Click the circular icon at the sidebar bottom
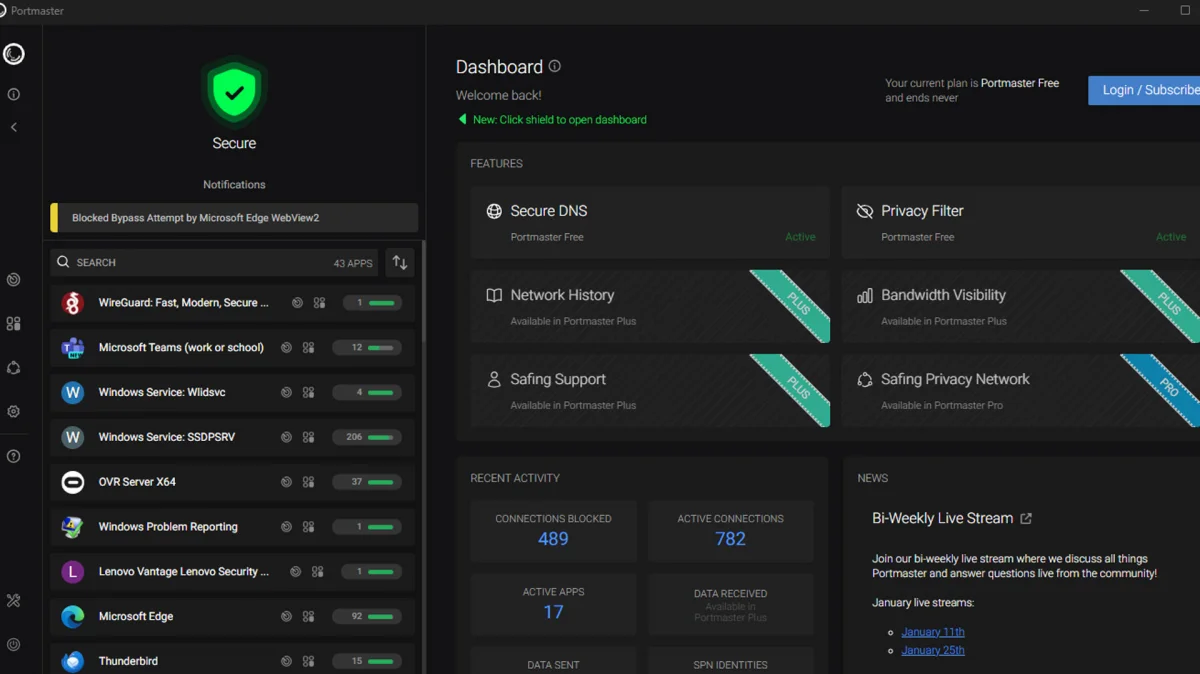This screenshot has width=1200, height=674. click(x=14, y=645)
